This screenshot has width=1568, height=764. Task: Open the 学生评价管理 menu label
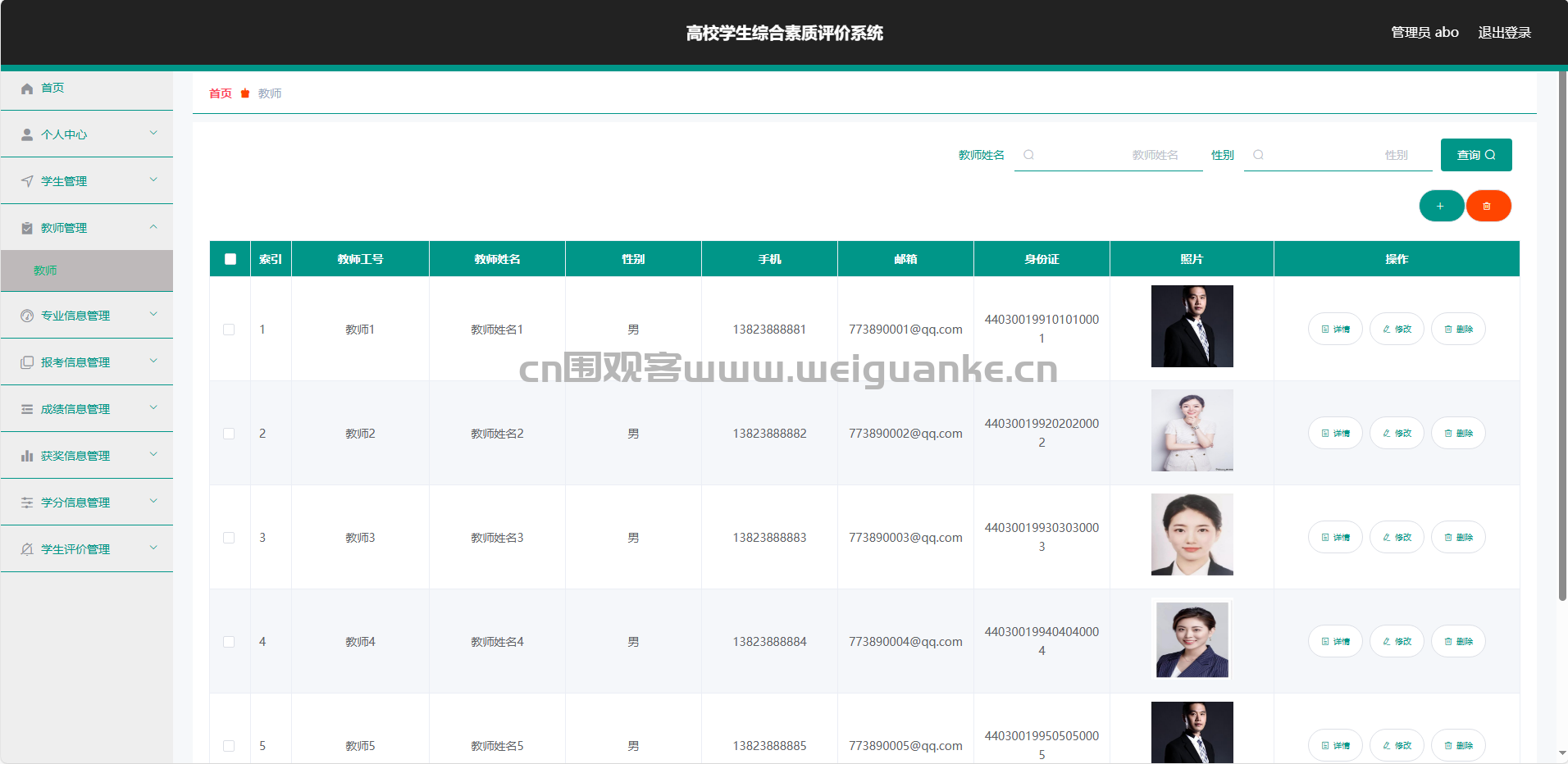[x=75, y=549]
